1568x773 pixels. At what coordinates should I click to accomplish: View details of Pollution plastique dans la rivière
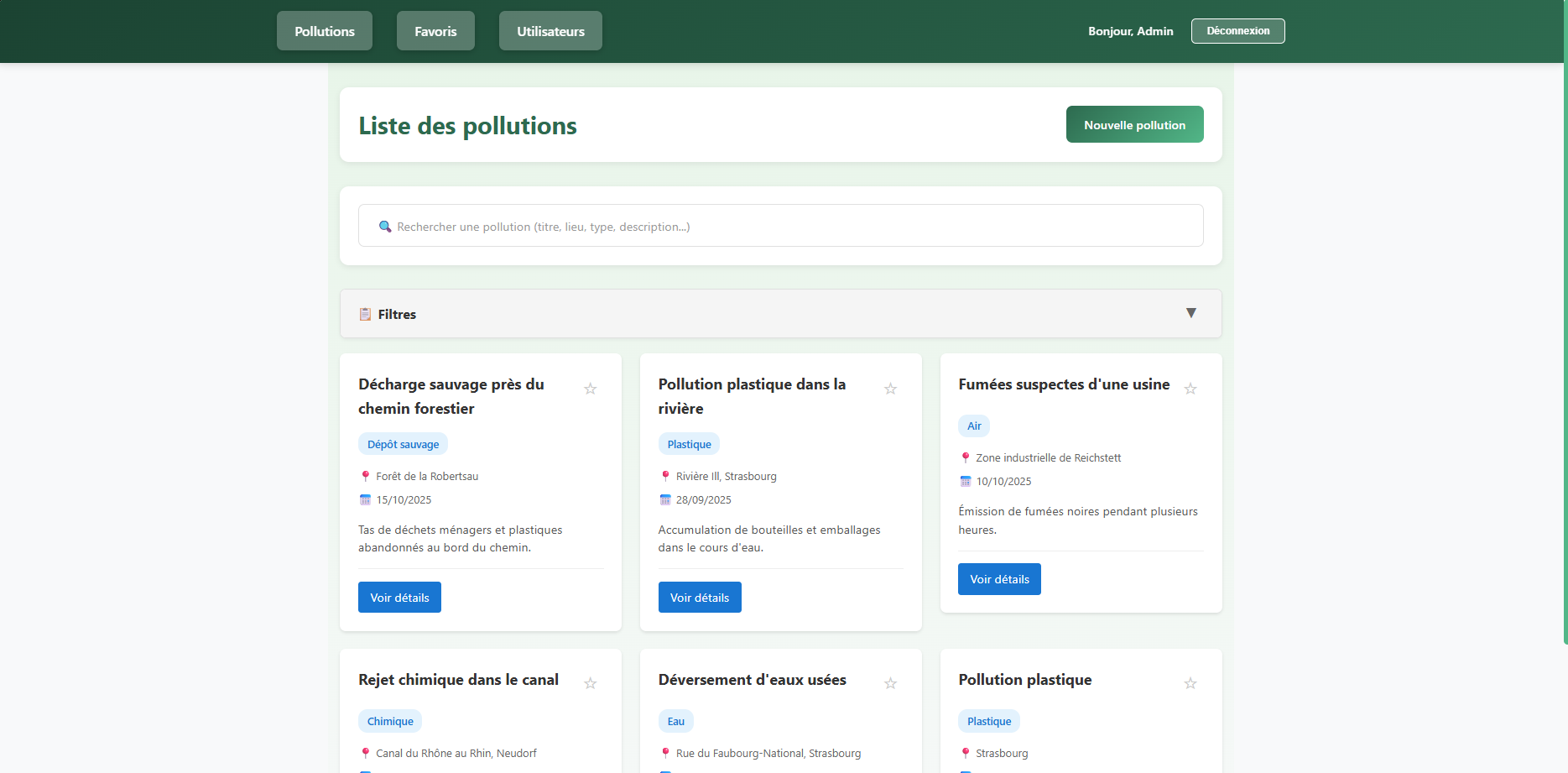(x=700, y=598)
